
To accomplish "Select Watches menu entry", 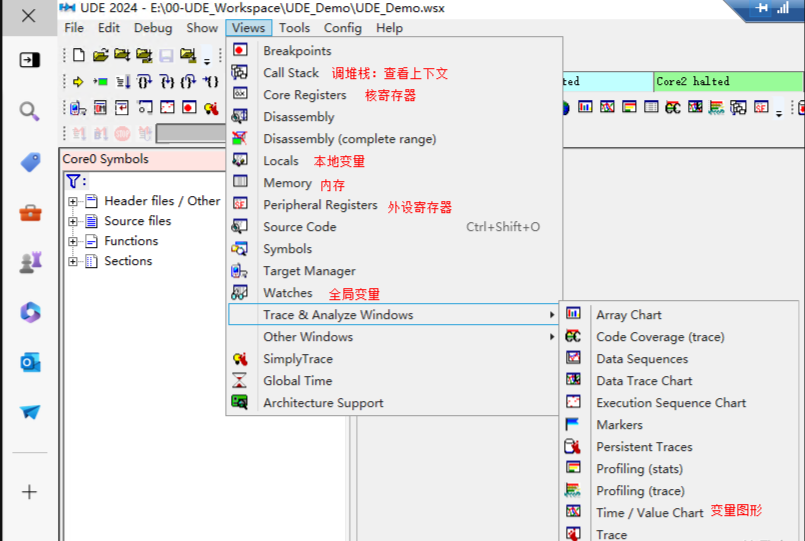I will (x=394, y=293).
